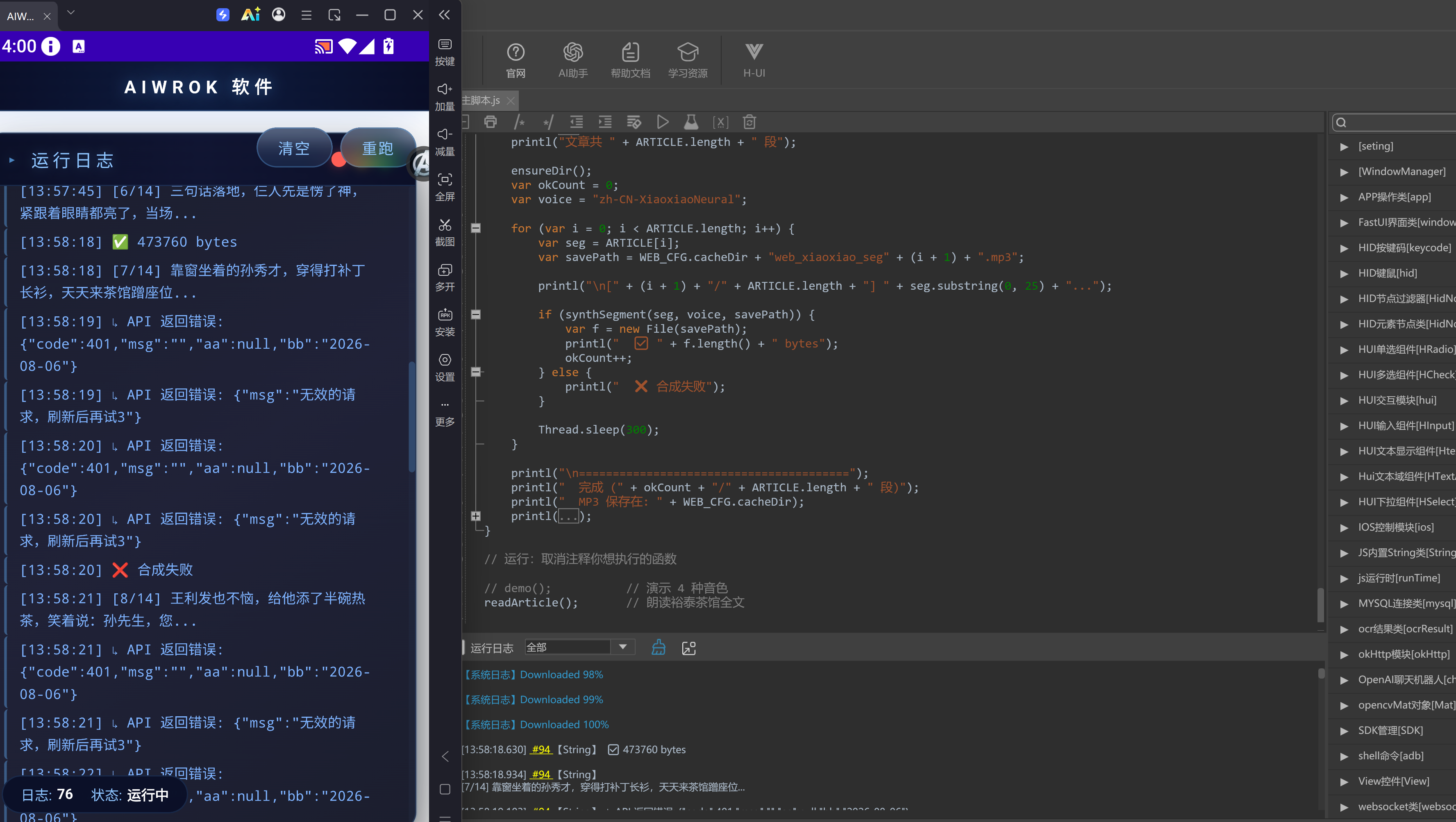Click the 重跑 rerun button
1456x822 pixels.
tap(377, 148)
